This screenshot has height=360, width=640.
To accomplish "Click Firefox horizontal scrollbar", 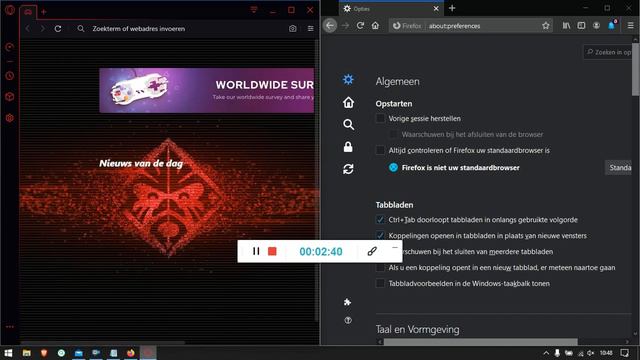I will click(480, 342).
